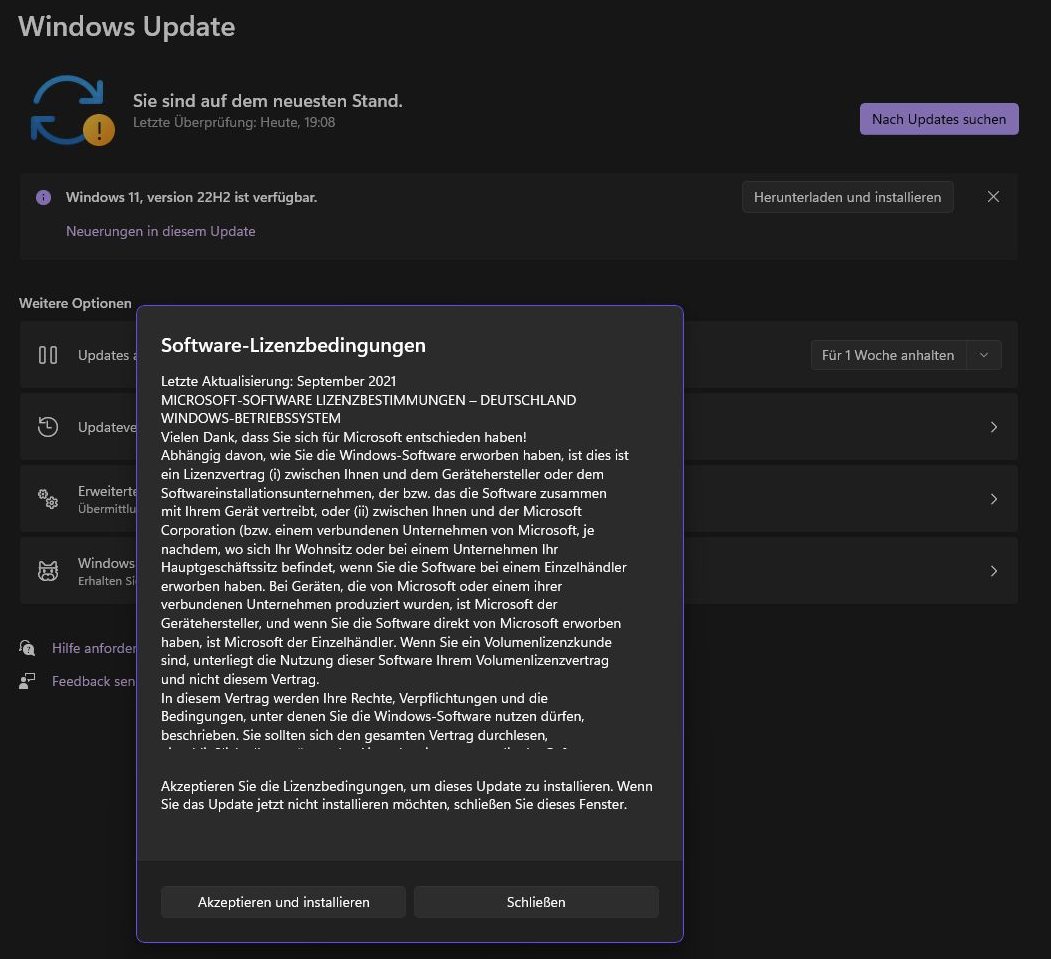
Task: Click Herunterladen und installieren button
Action: point(847,197)
